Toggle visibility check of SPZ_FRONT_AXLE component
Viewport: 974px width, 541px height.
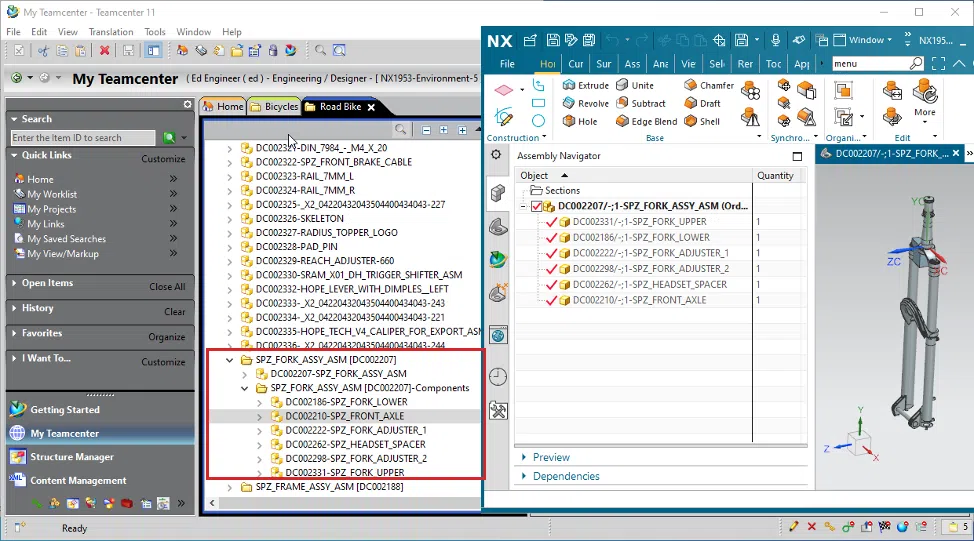coord(551,300)
